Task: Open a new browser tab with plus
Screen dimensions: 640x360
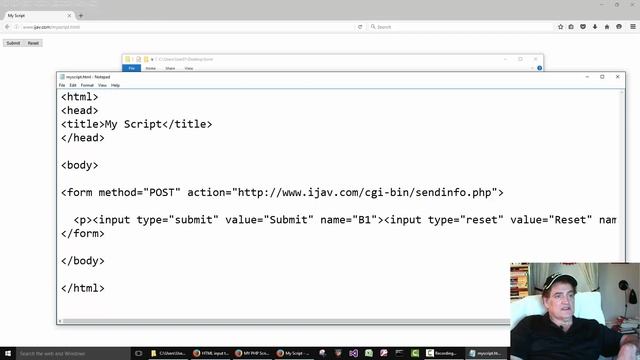Action: click(x=81, y=16)
